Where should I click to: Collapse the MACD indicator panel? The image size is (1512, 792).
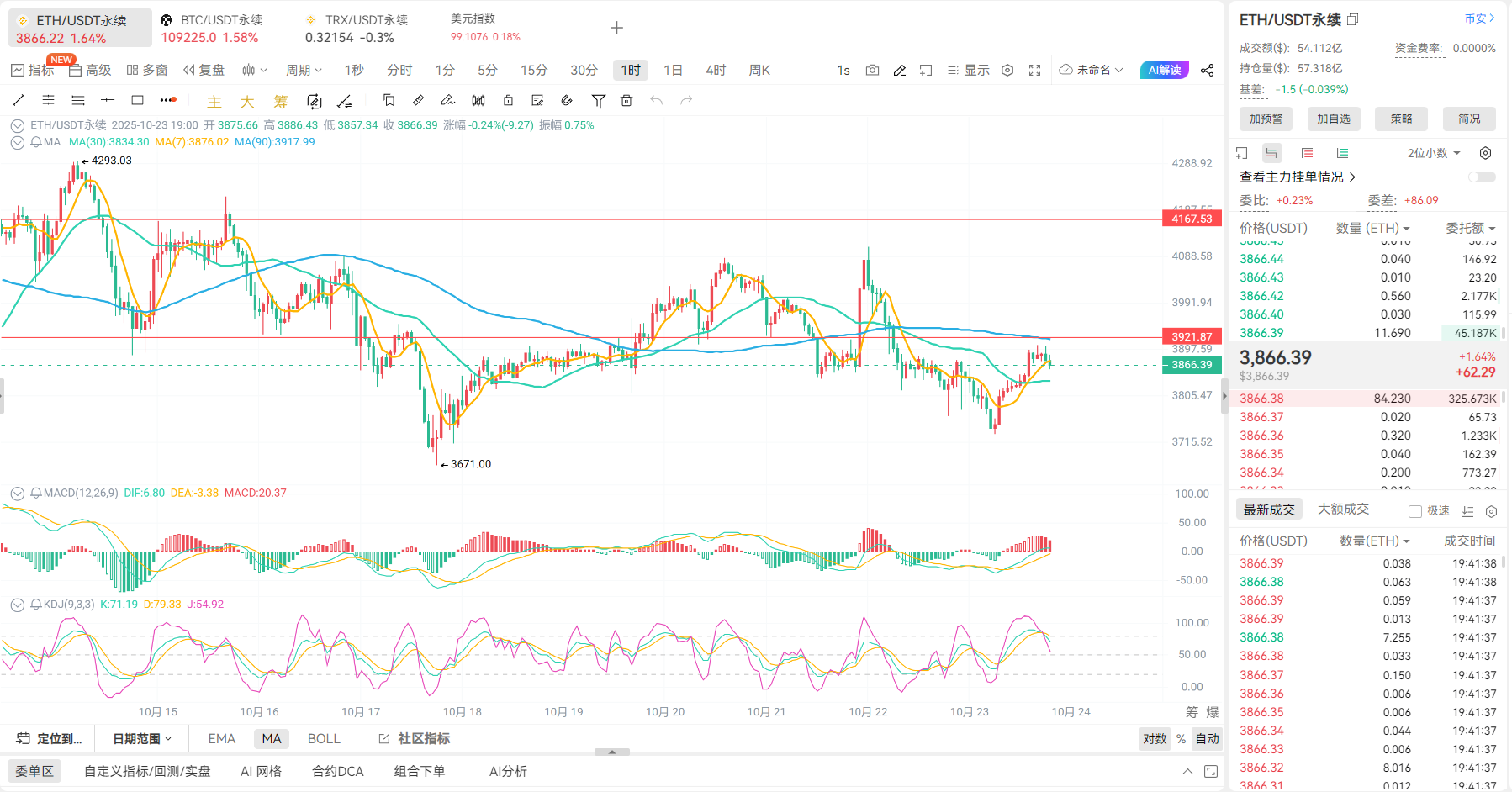pyautogui.click(x=17, y=493)
